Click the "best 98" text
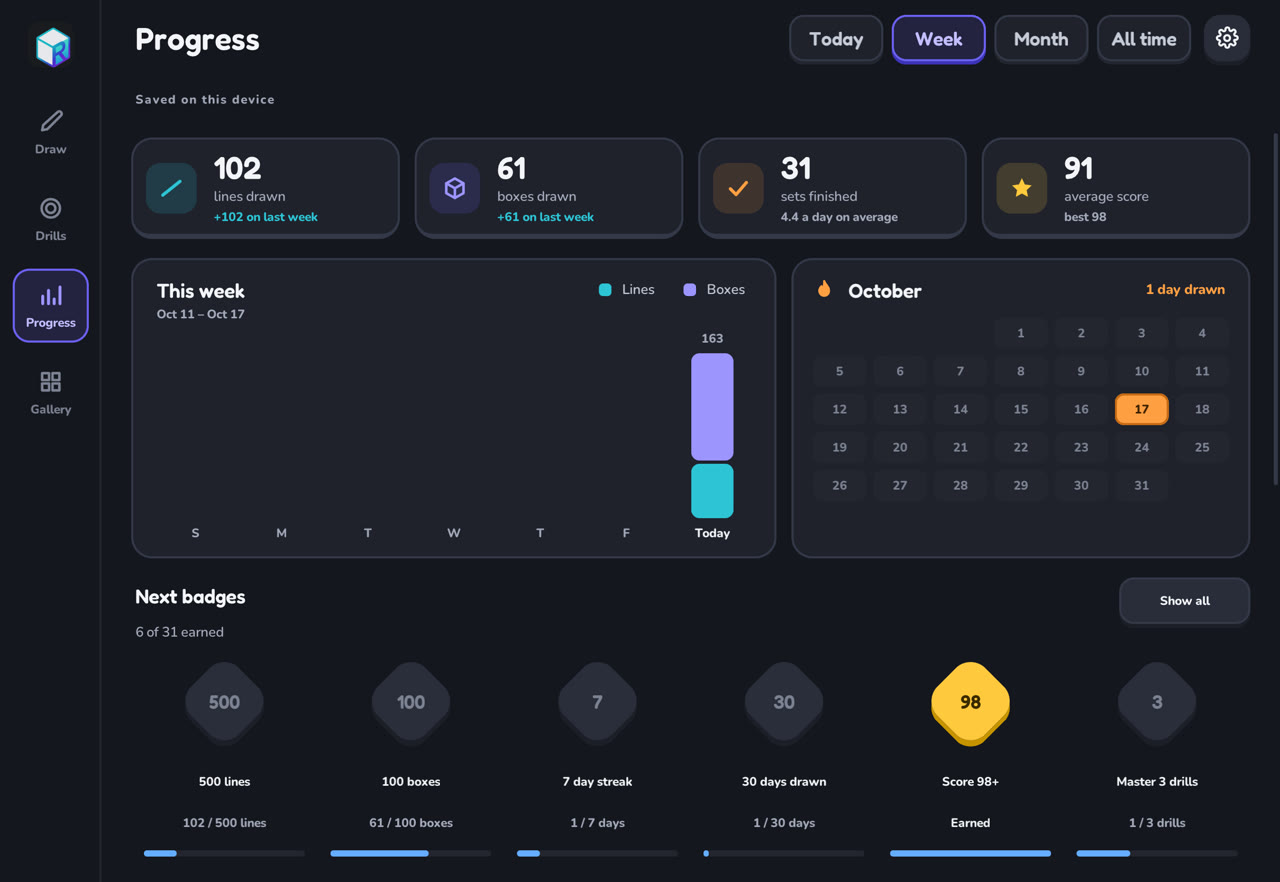Screen dimensions: 1280x882 1085,217
